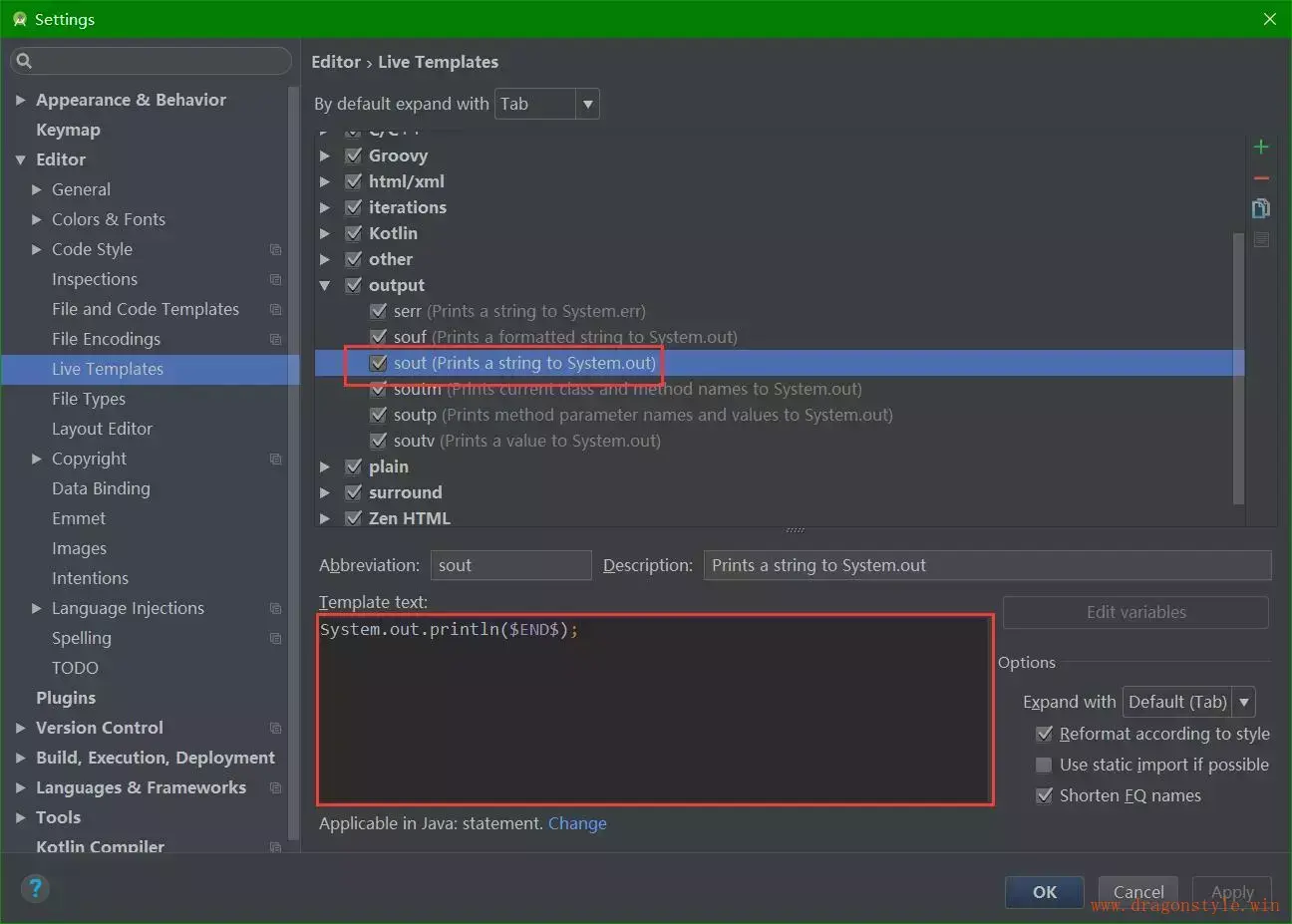
Task: Expand Appearance & Behavior settings section
Action: tap(20, 100)
